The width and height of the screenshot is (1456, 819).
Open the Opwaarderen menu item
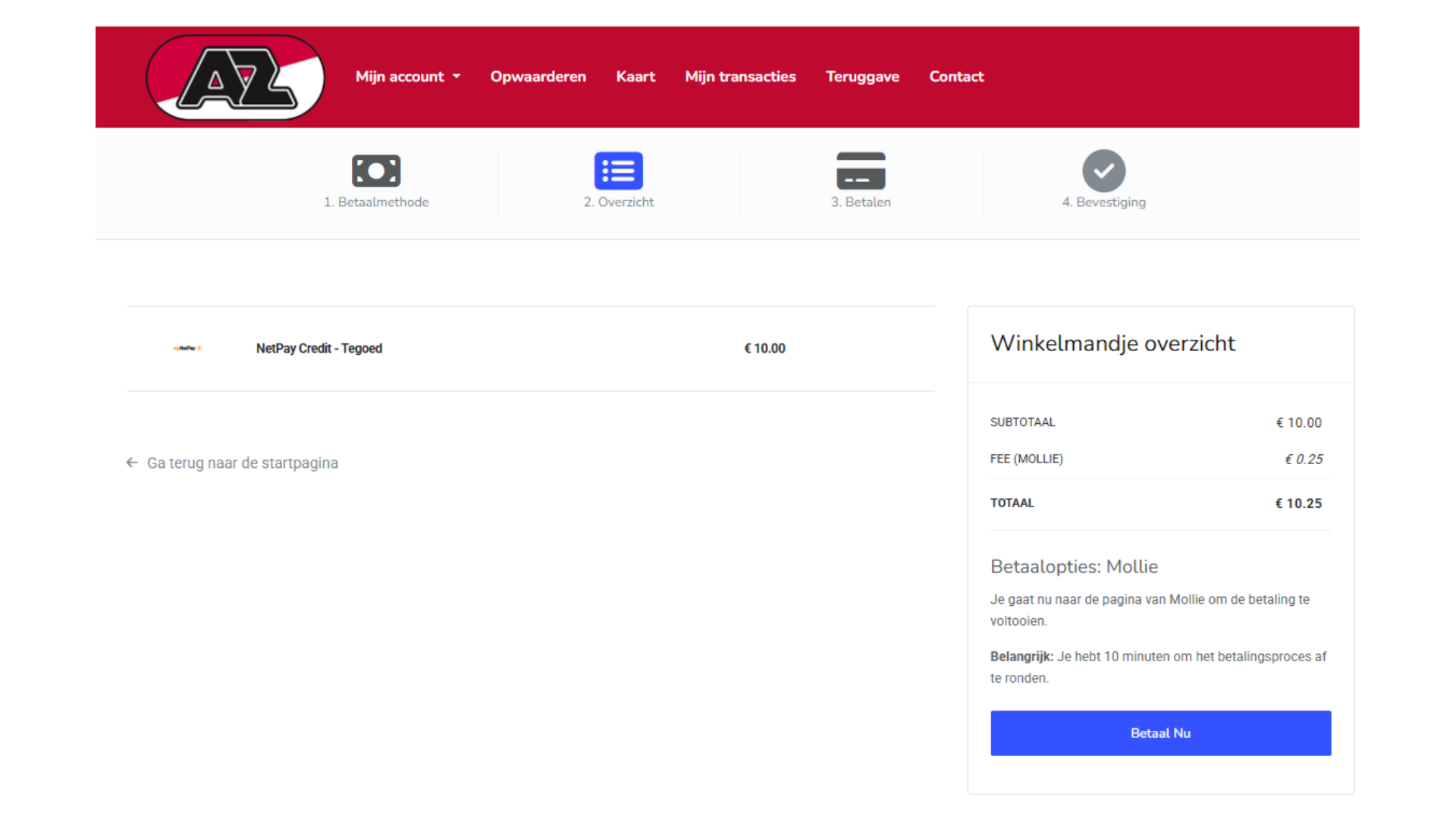tap(538, 77)
